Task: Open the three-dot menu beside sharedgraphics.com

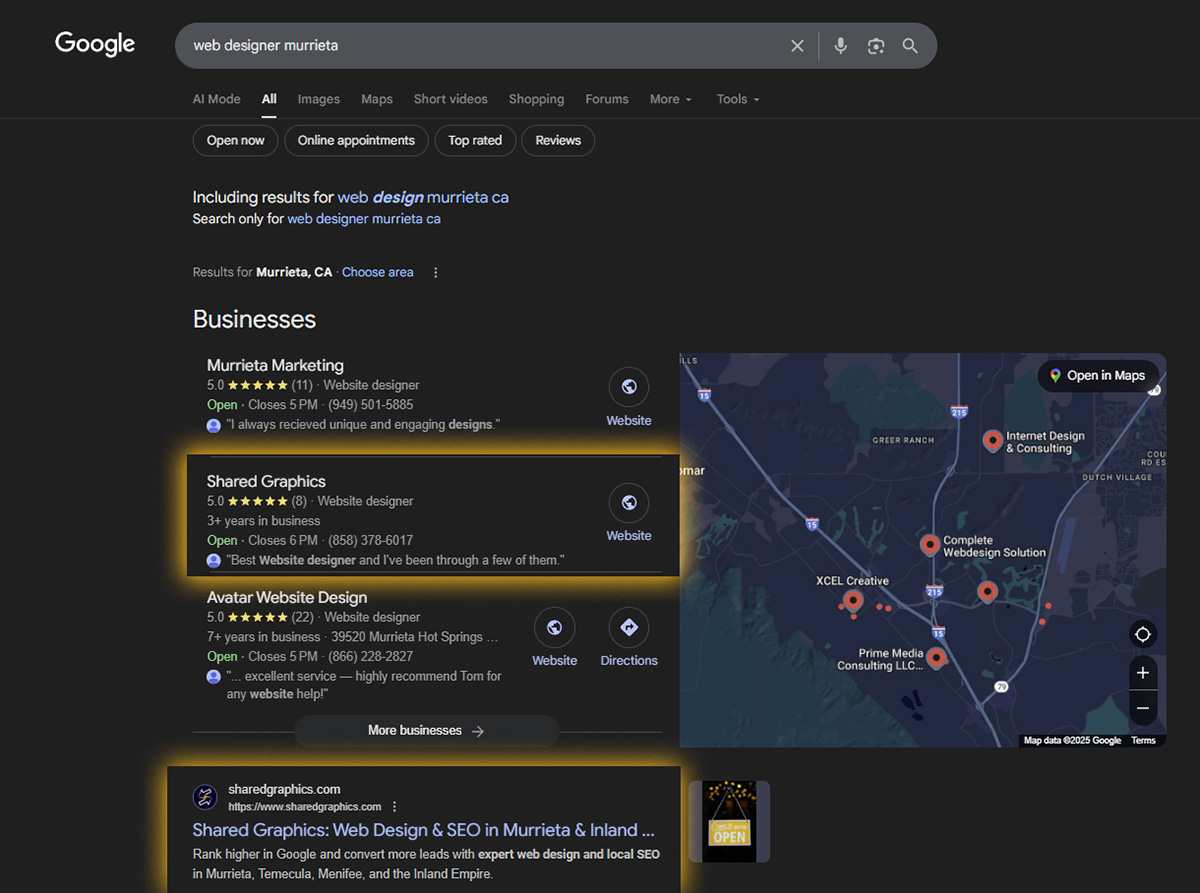Action: [x=394, y=806]
